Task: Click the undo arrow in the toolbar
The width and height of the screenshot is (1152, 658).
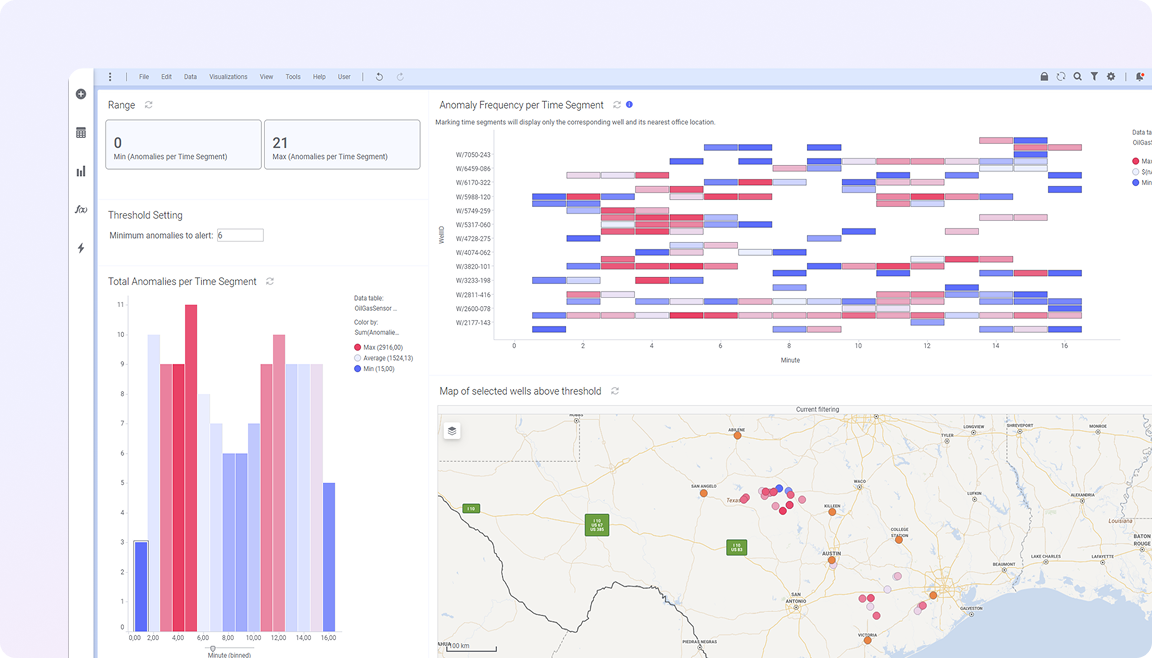Action: [379, 77]
